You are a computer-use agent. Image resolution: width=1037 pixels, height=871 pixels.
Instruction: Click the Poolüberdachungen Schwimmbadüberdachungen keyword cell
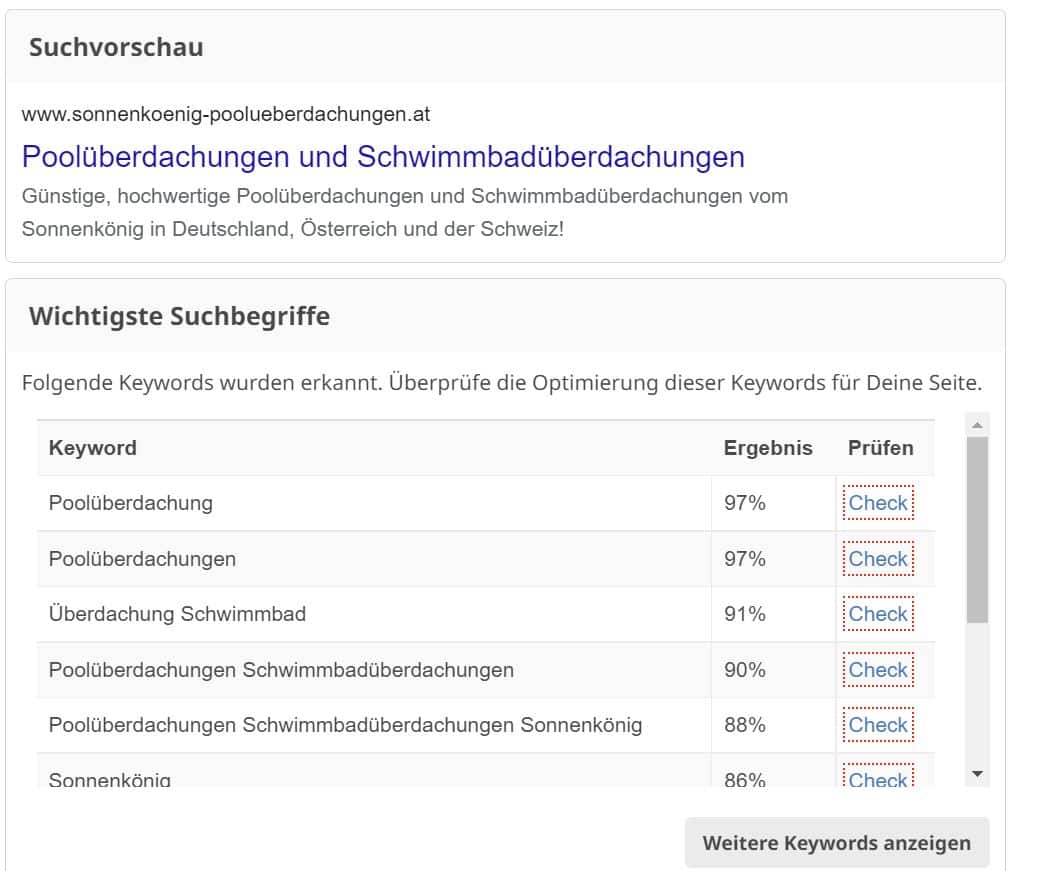374,670
